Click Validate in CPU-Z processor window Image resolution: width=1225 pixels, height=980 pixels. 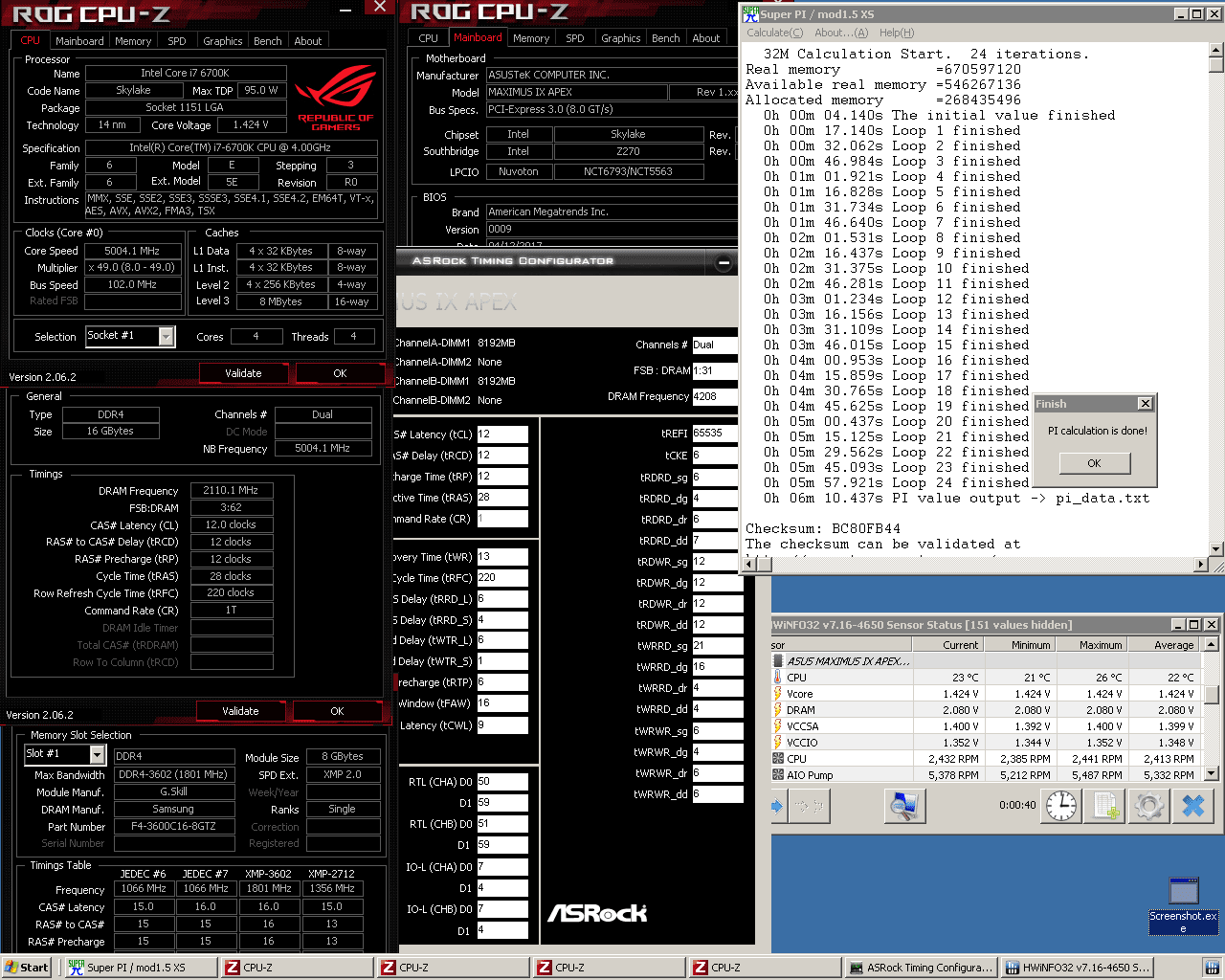pos(243,373)
